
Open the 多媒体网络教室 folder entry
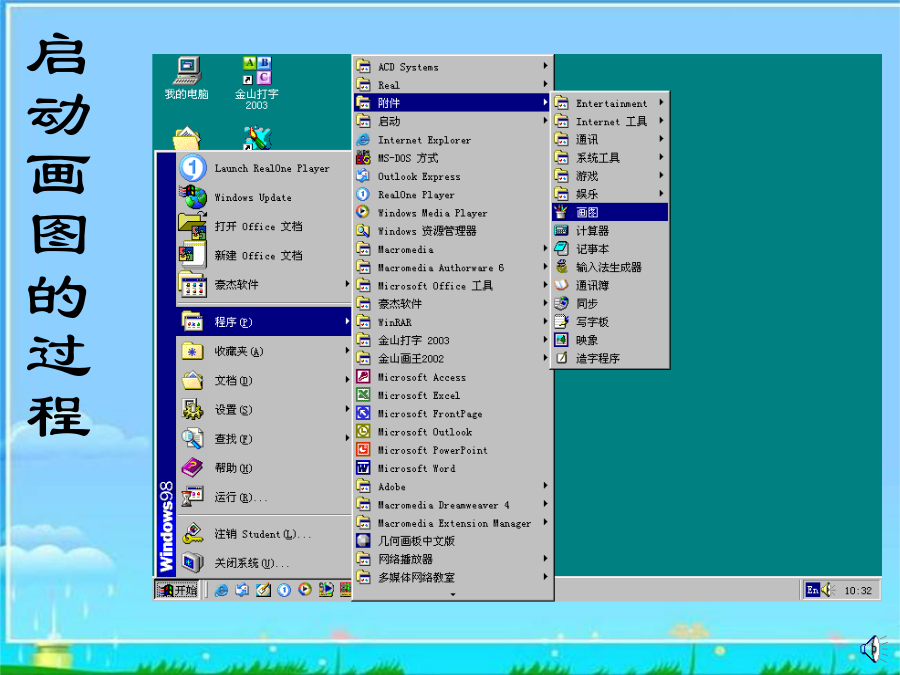[x=452, y=577]
